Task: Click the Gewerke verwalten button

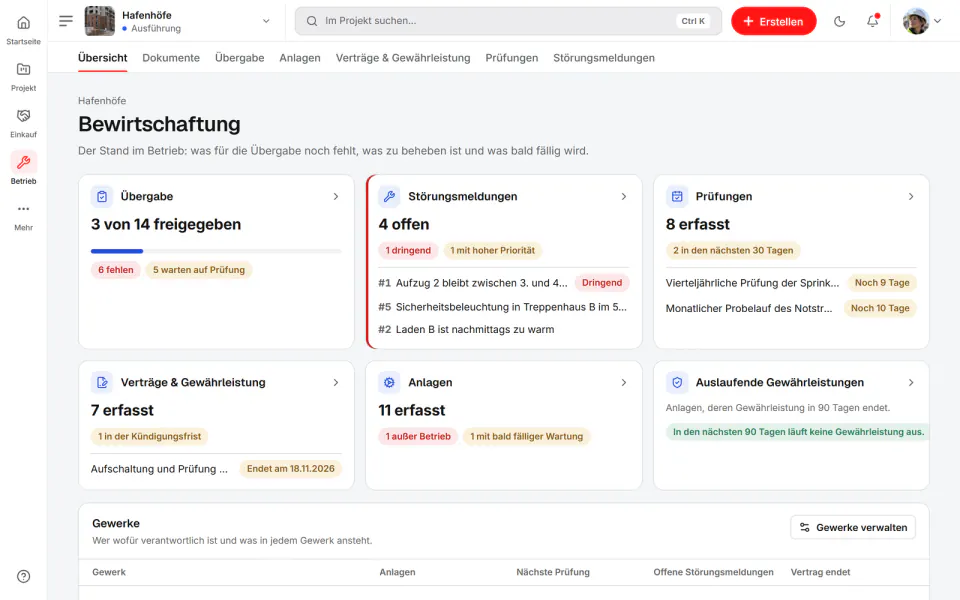Action: (x=853, y=527)
